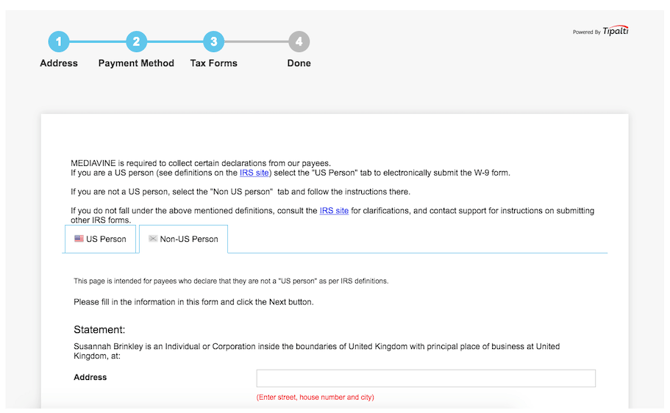Click the 'Please fill in the information' instruction

pyautogui.click(x=194, y=302)
